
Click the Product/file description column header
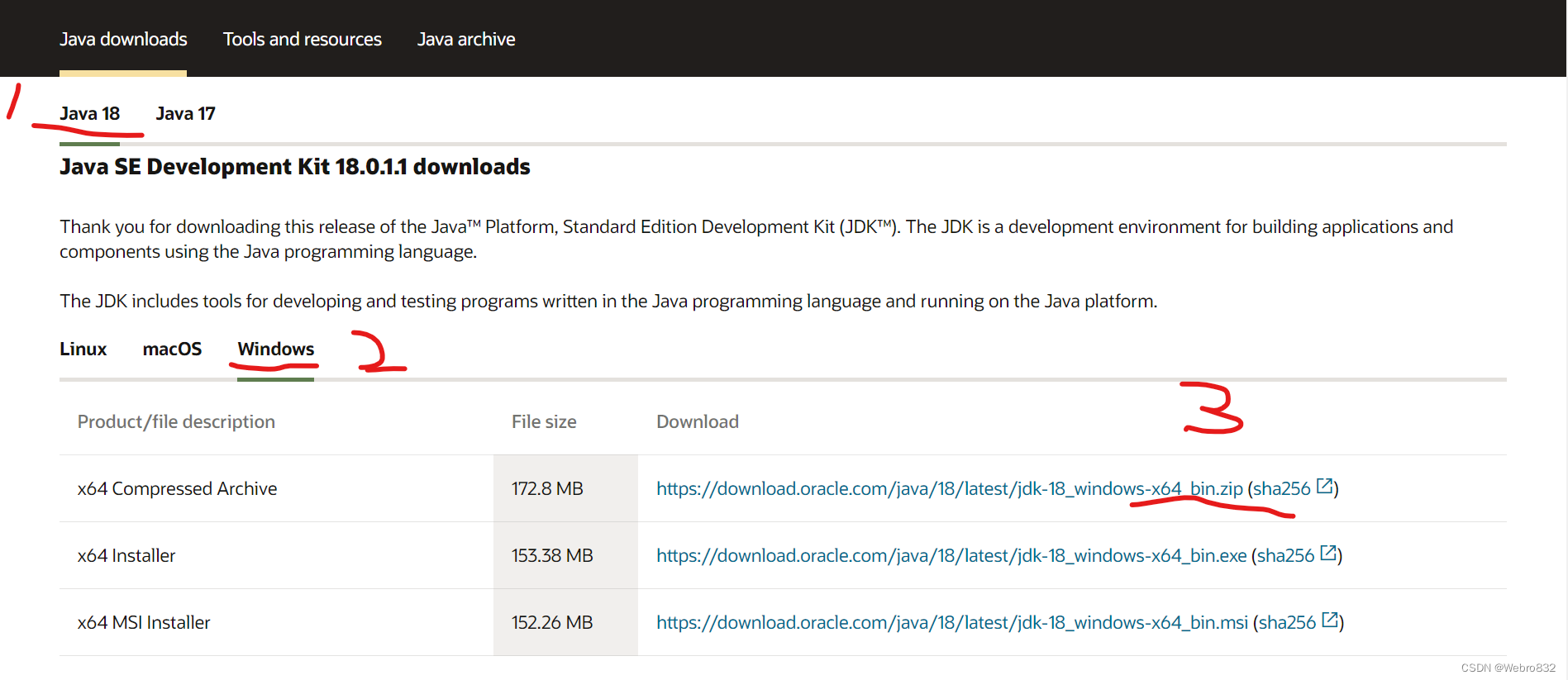click(x=176, y=421)
